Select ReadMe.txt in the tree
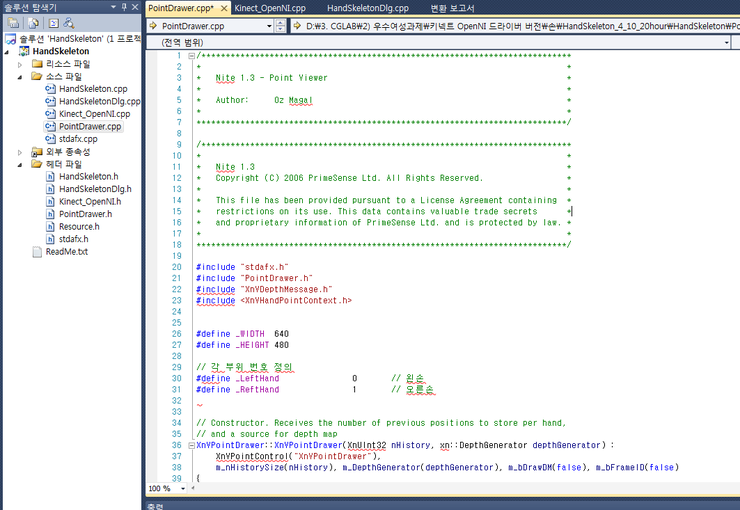Viewport: 740px width, 510px height. (x=67, y=252)
